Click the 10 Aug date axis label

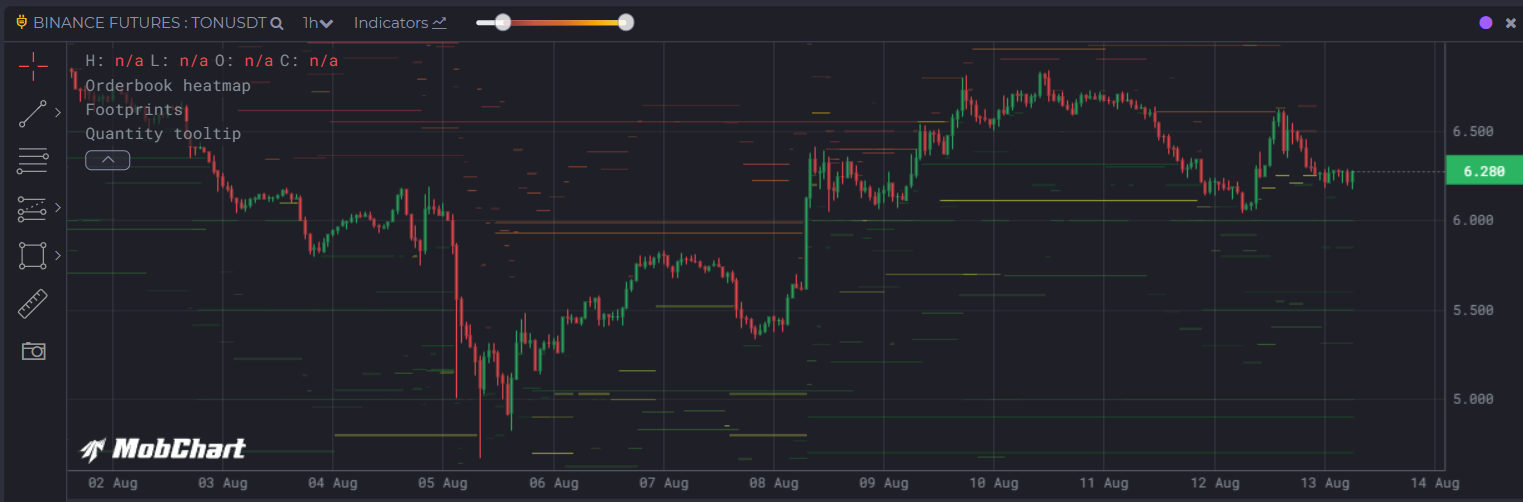coord(992,483)
